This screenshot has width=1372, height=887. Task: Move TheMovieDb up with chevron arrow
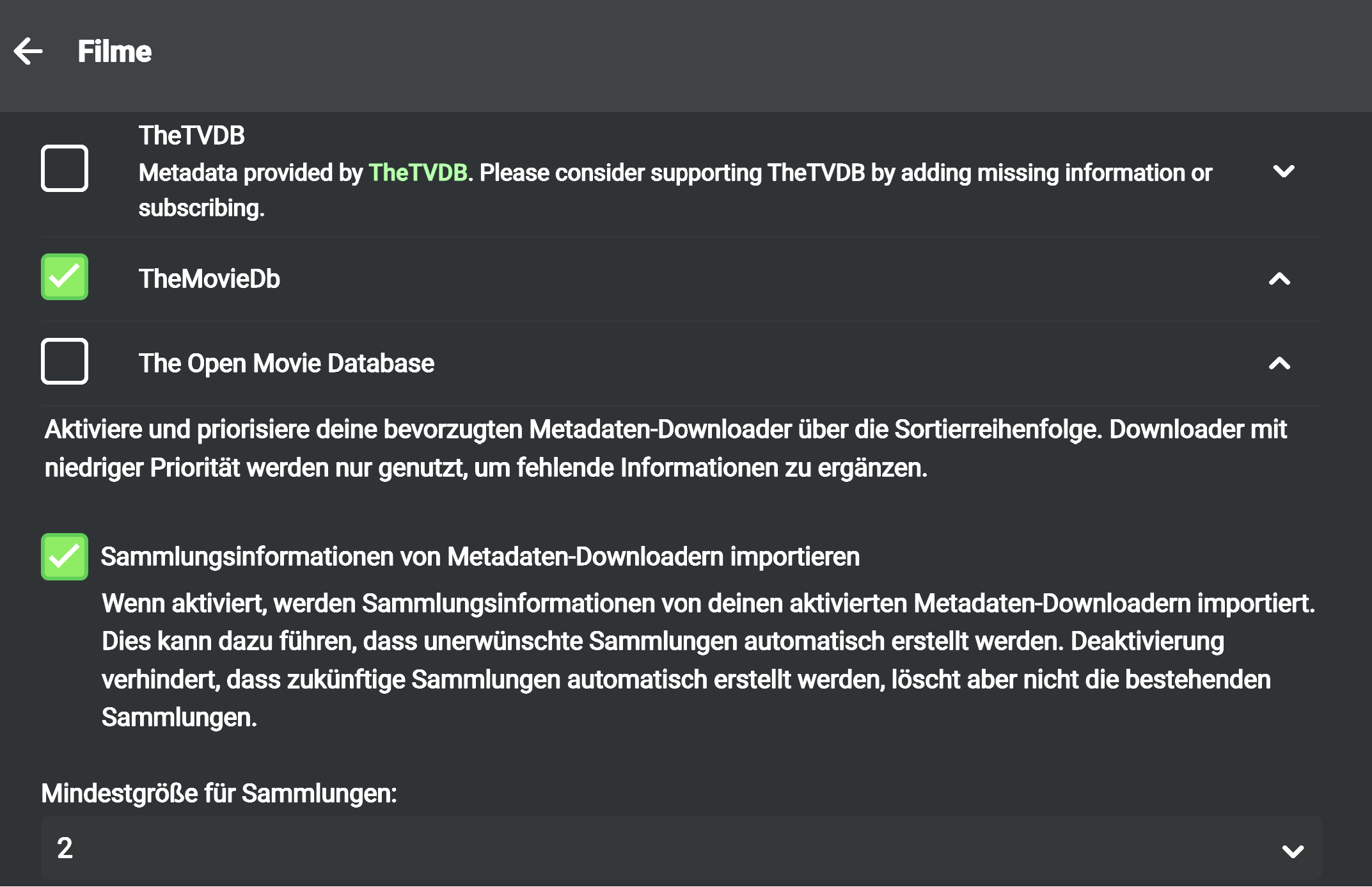[1279, 279]
